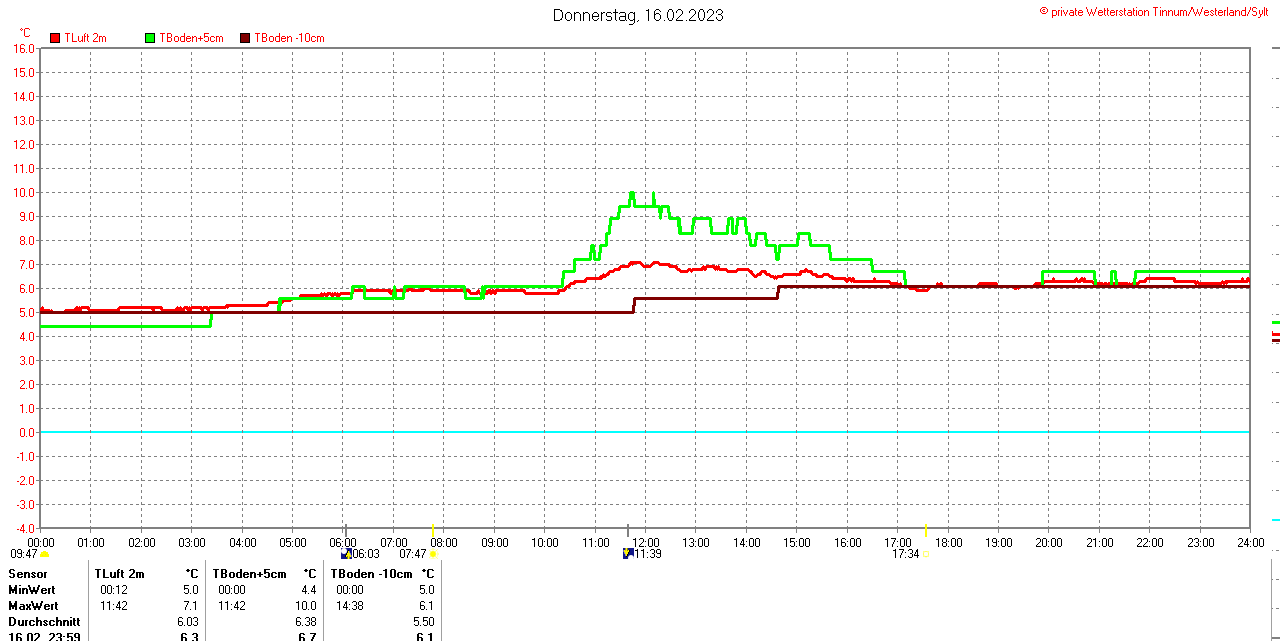Screen dimensions: 1280x641
Task: Click the sunset icon beside 17:34
Action: click(x=926, y=554)
